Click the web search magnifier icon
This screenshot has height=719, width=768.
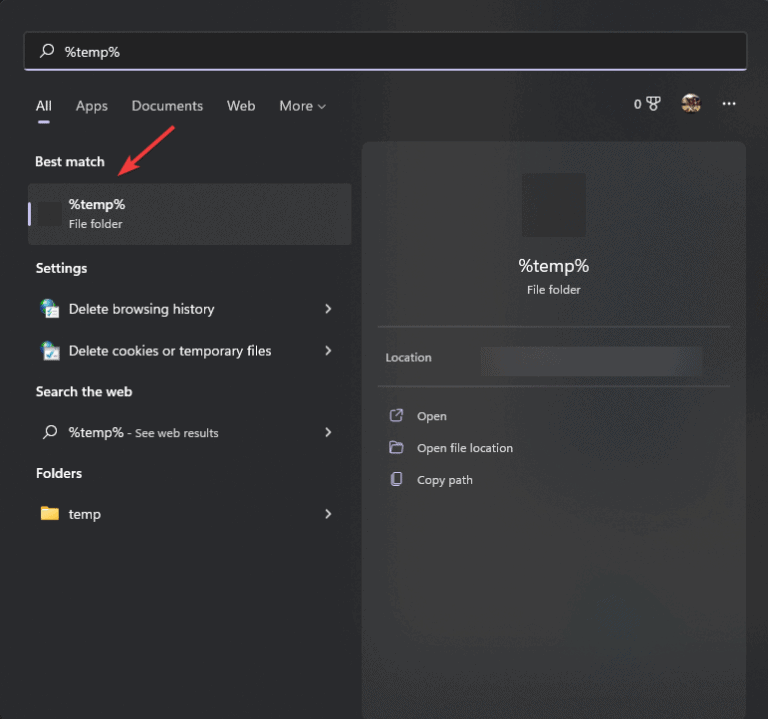coord(49,433)
